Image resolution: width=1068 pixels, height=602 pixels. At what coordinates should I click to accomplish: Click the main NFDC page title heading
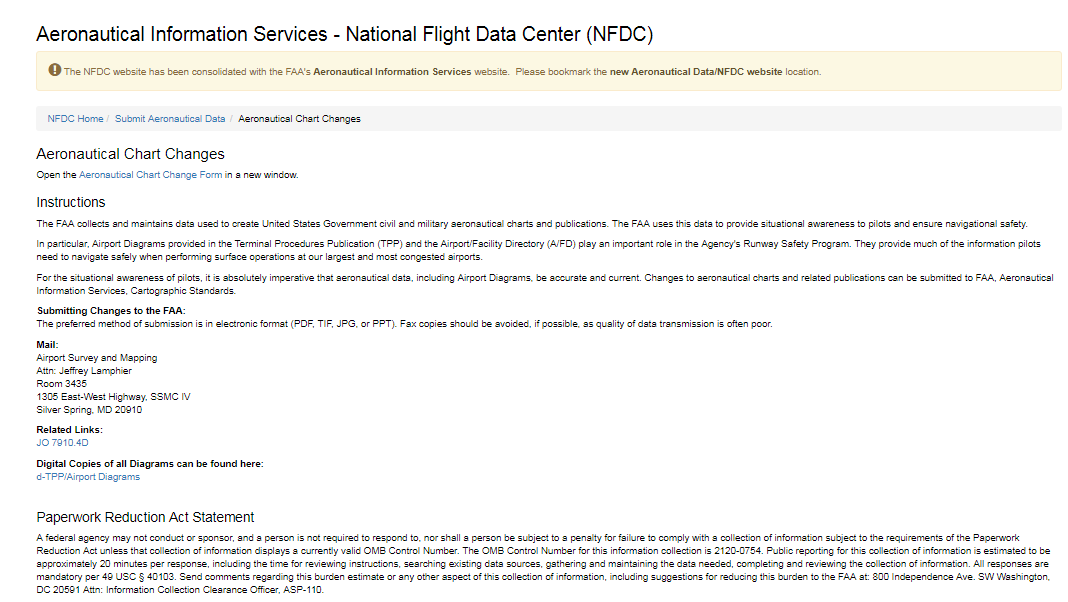coord(344,34)
